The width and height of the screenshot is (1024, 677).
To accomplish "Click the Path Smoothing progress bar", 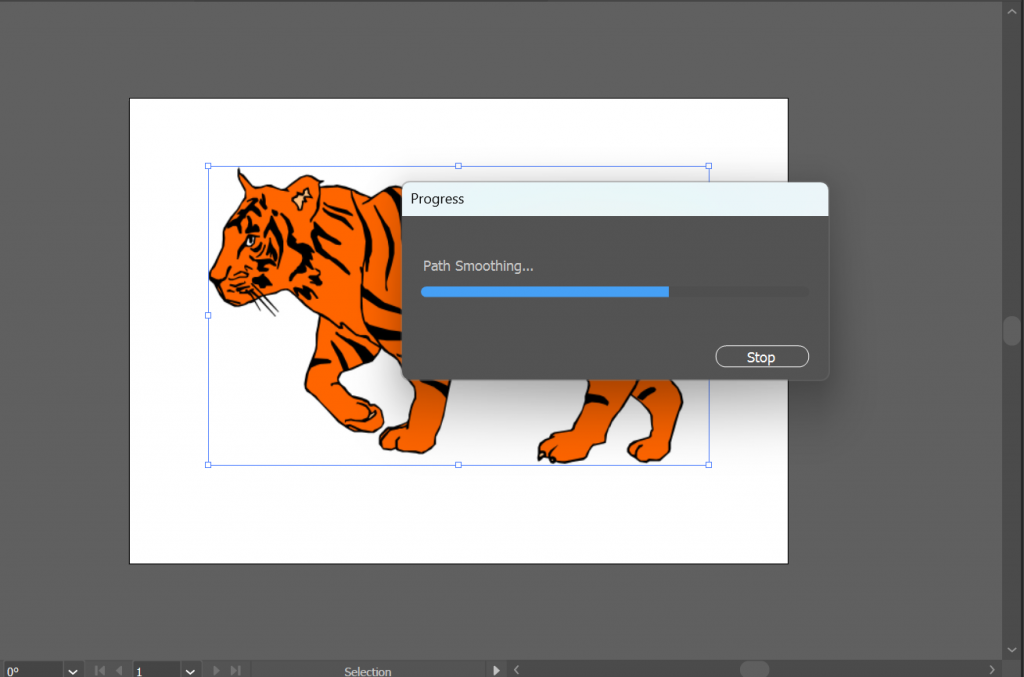I will [x=615, y=291].
